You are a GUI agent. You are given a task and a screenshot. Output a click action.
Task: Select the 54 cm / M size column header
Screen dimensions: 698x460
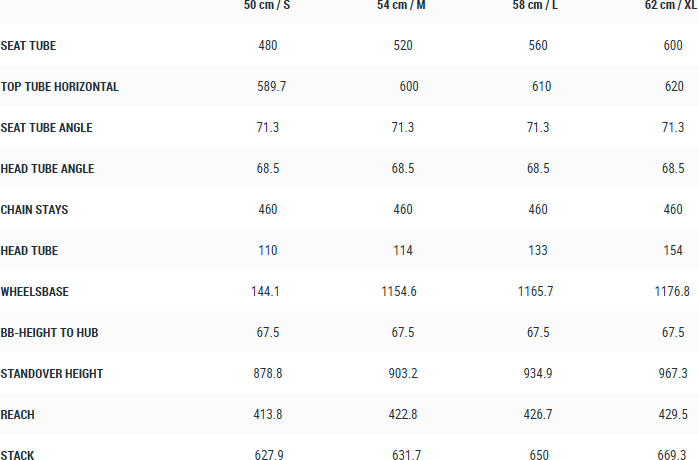pos(401,5)
